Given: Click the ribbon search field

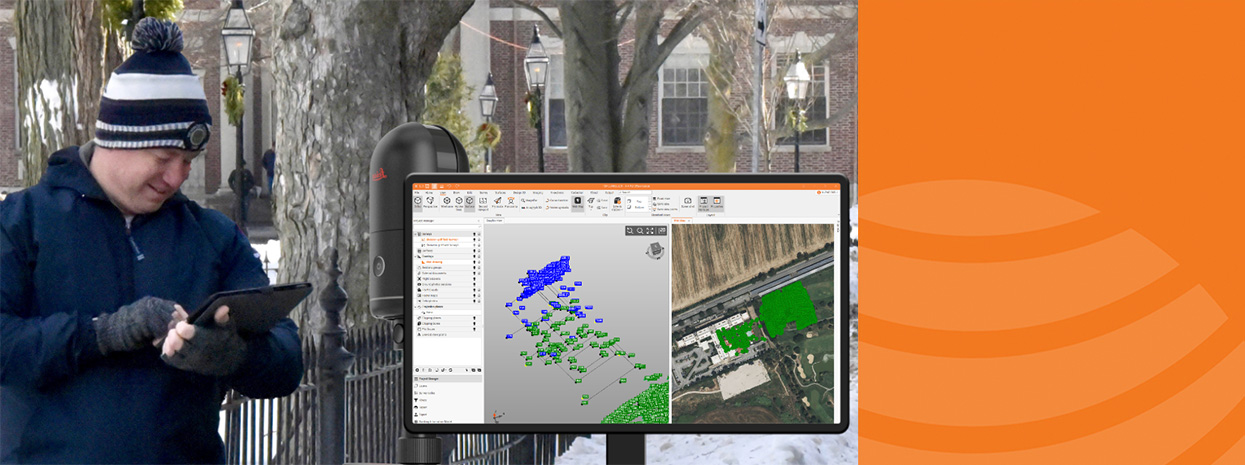Looking at the screenshot, I should (635, 192).
